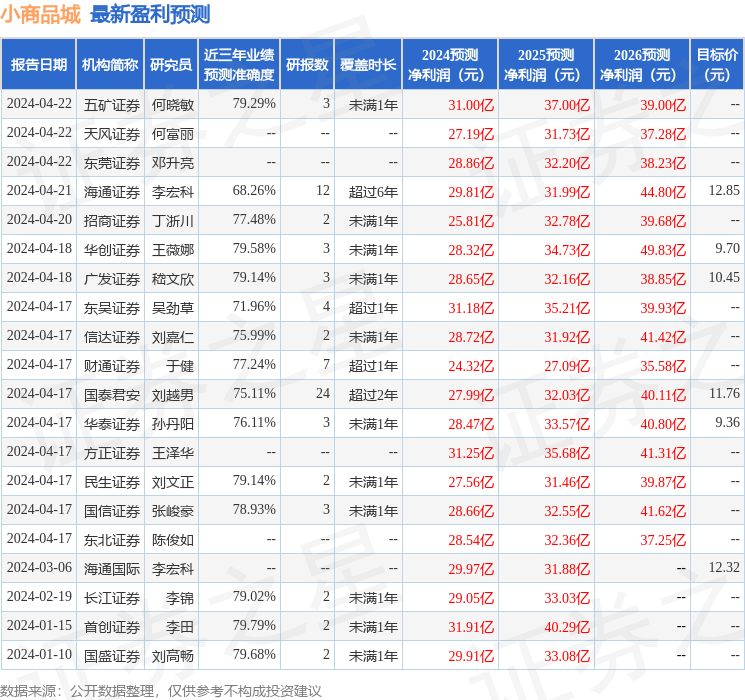Click 信达证券 institution cell
This screenshot has height=700, width=745.
coord(112,337)
